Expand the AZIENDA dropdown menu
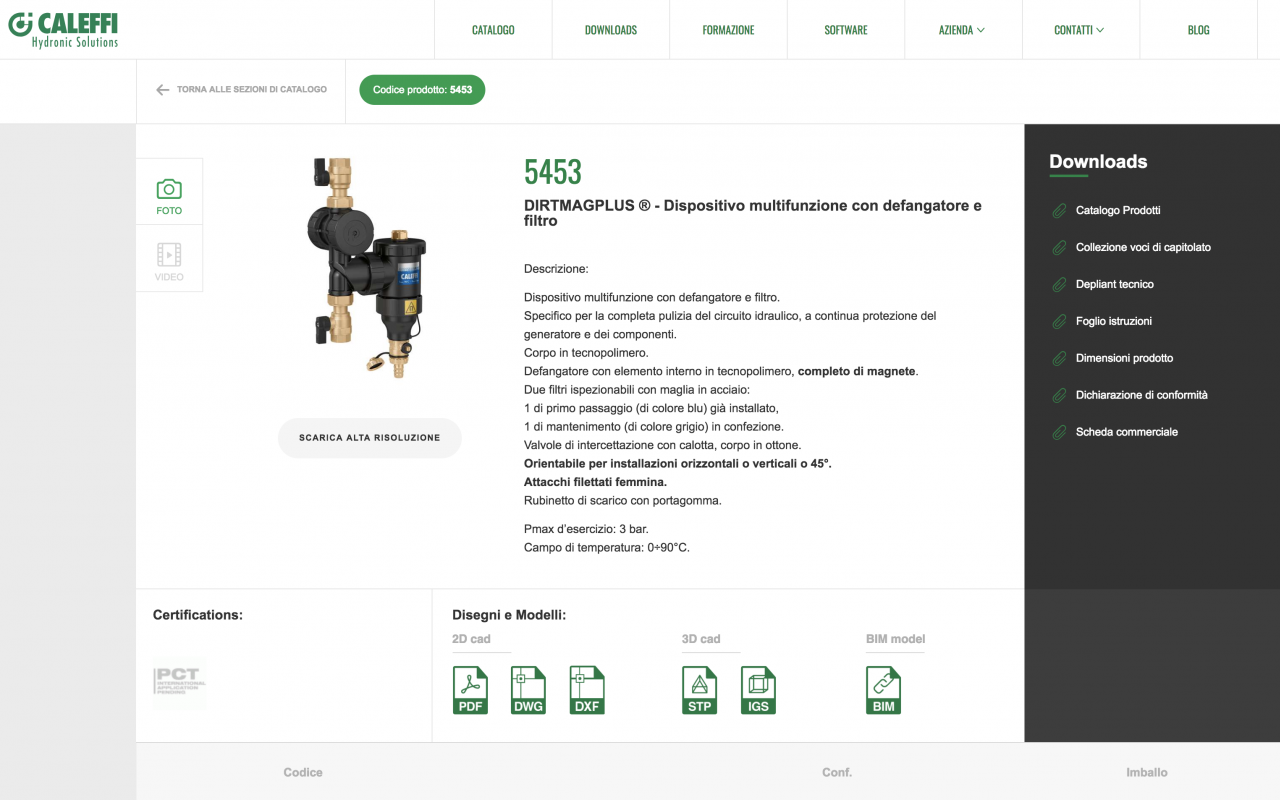The image size is (1280, 800). click(x=962, y=30)
